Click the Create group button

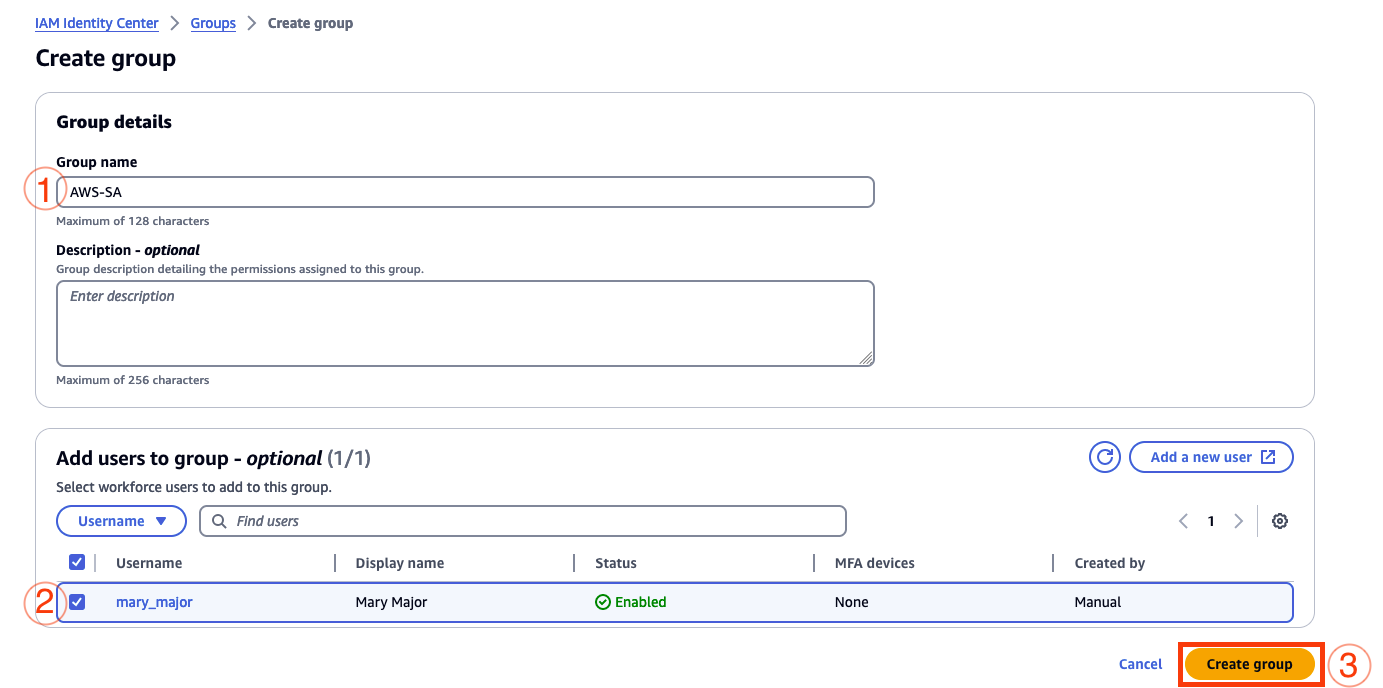[x=1250, y=664]
